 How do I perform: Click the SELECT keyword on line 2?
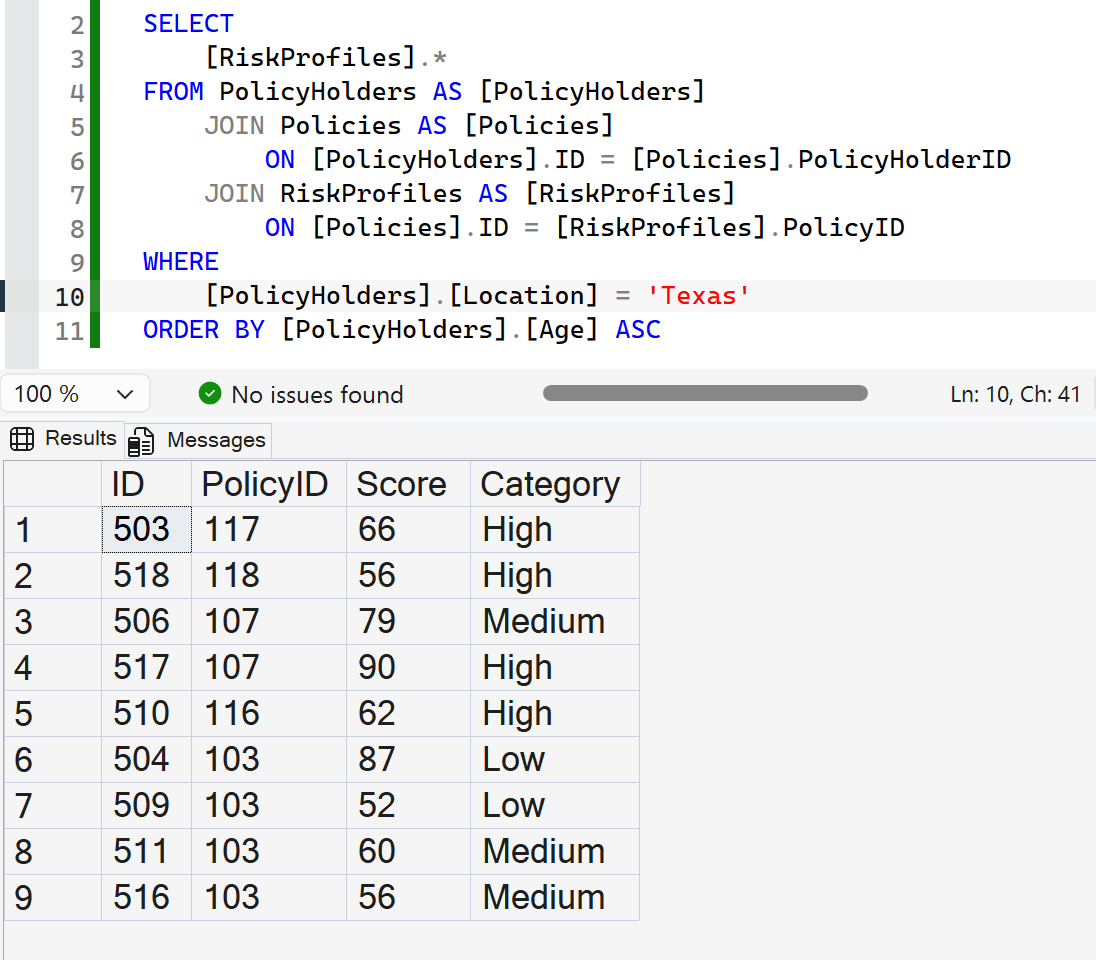point(188,24)
